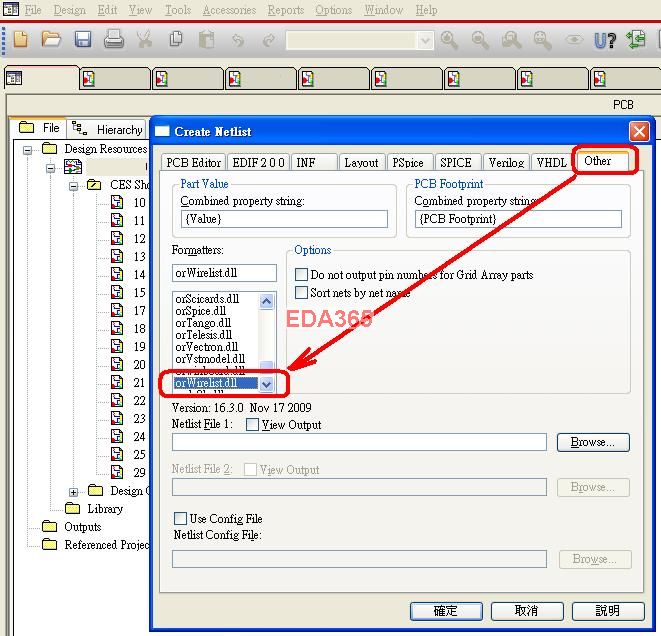Switch to the Verilog netlist tab
Screen dimensions: 661x636
click(506, 162)
